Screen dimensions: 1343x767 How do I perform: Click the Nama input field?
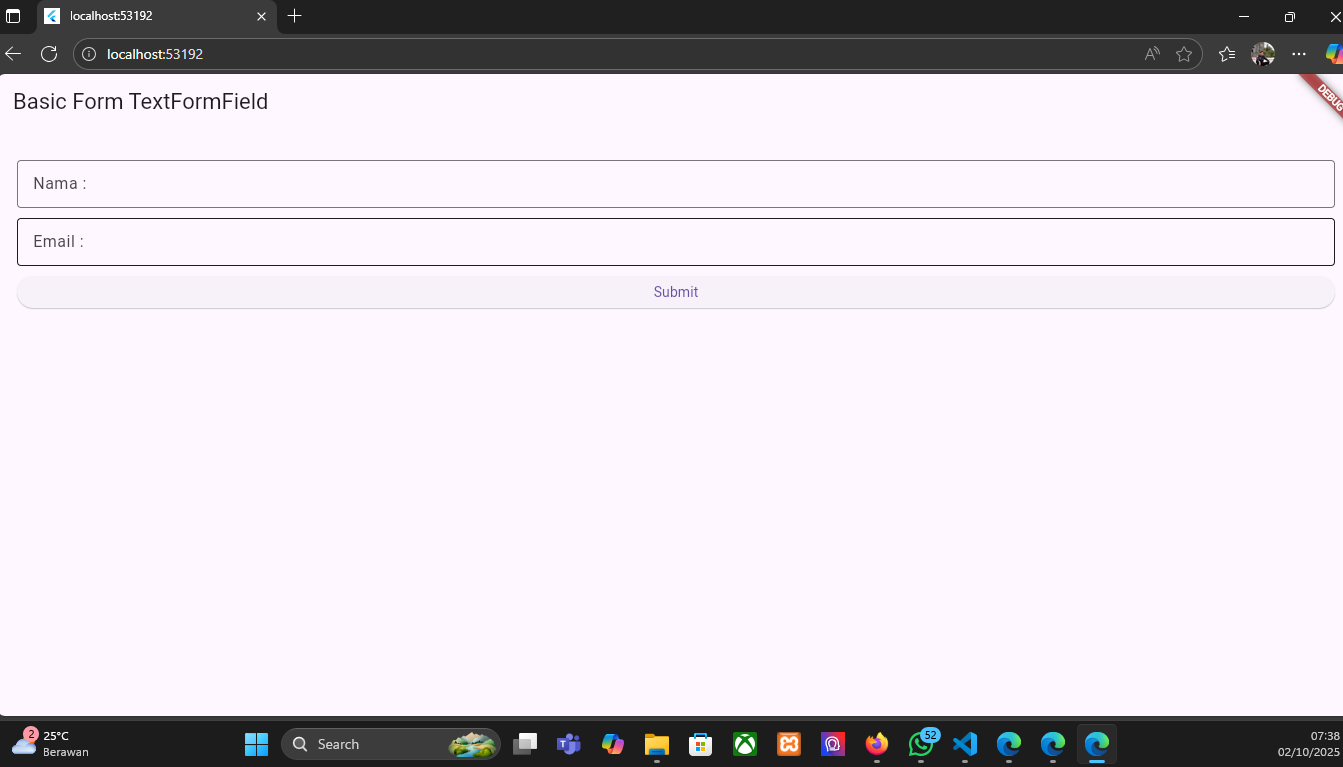tap(675, 183)
